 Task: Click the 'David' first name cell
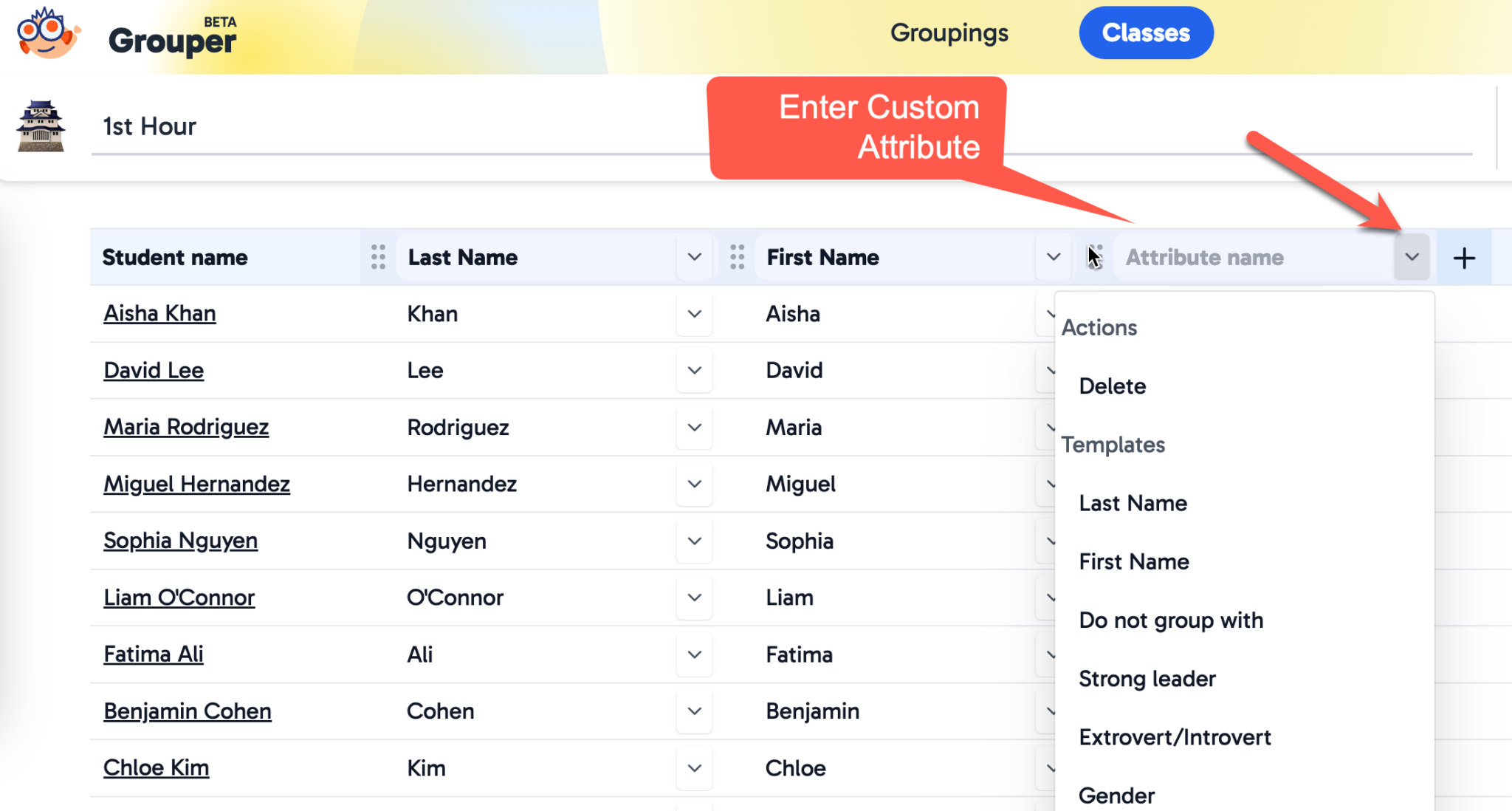tap(794, 371)
